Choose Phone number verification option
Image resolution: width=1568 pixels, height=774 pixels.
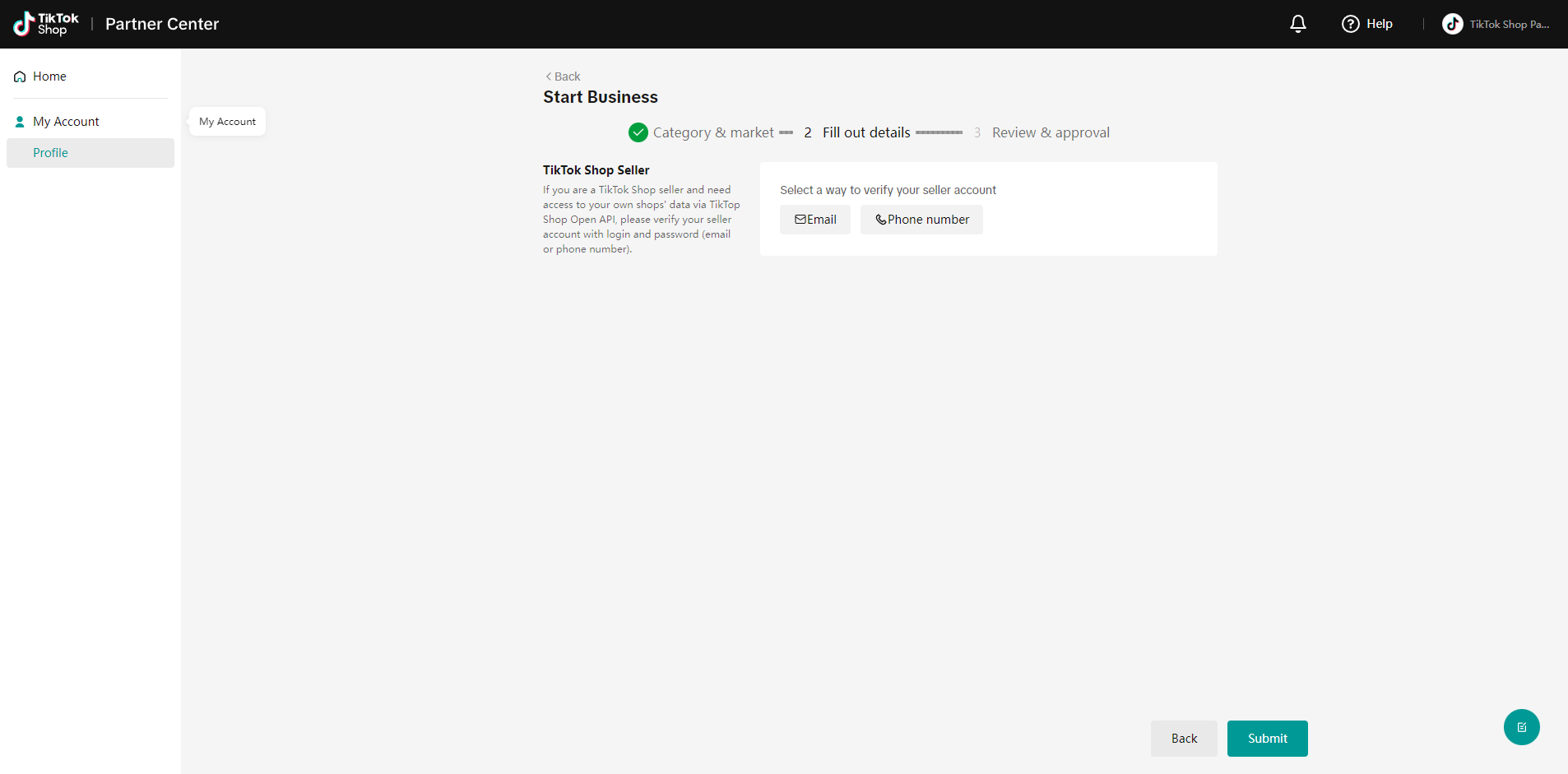point(921,220)
